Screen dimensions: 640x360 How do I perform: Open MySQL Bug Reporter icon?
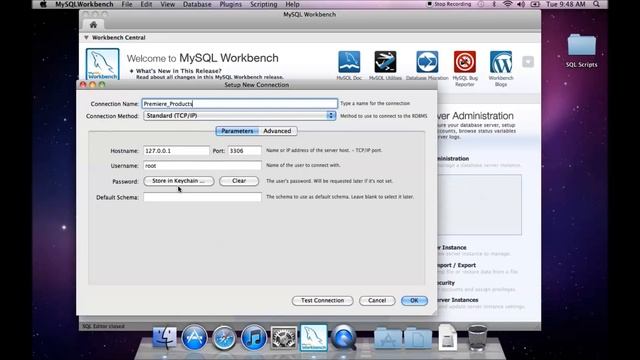click(464, 62)
